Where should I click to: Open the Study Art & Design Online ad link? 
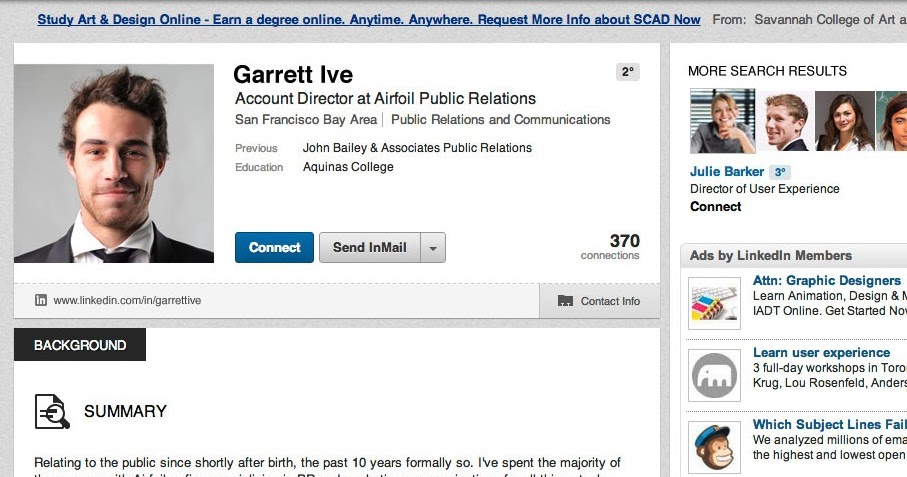368,19
